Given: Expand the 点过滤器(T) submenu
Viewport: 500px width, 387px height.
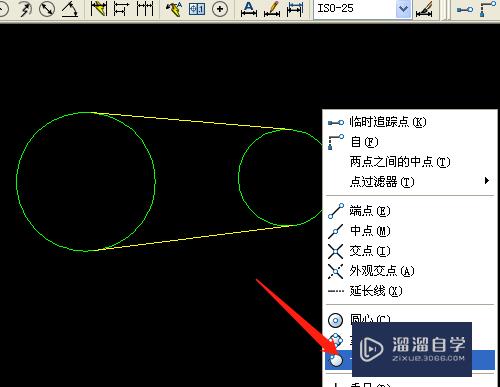Looking at the screenshot, I should click(410, 182).
